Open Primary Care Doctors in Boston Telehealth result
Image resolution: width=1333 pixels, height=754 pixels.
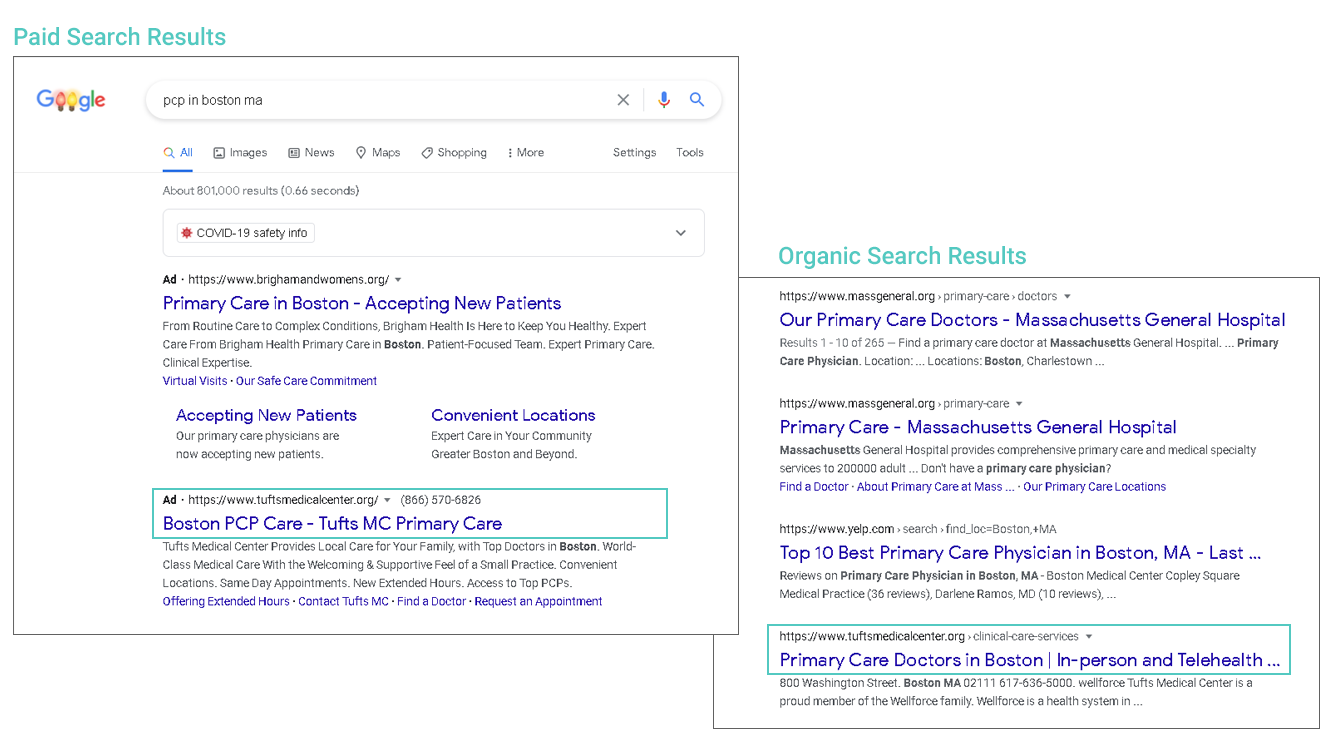point(1030,660)
